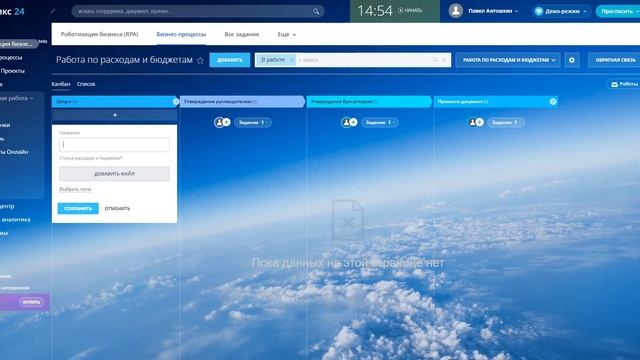Open the Все задания tab

[x=242, y=34]
